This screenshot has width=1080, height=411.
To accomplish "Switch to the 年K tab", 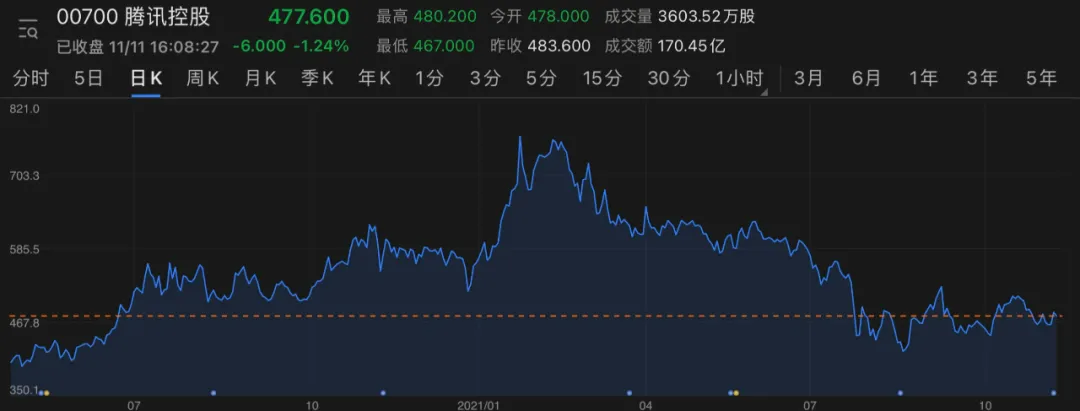I will (x=374, y=78).
